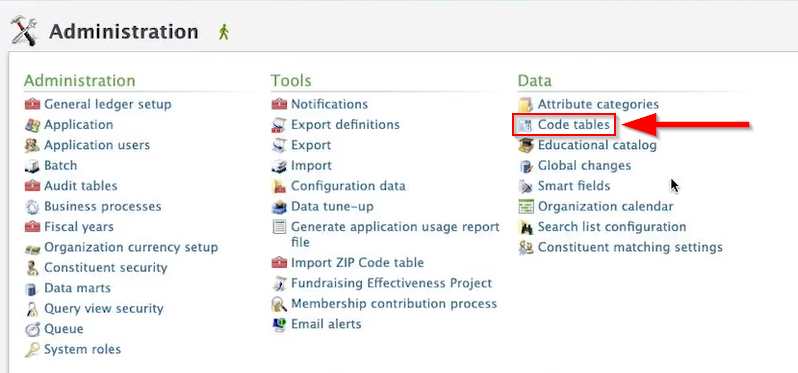Viewport: 798px width, 373px height.
Task: Open Membership contribution process link
Action: click(x=394, y=304)
